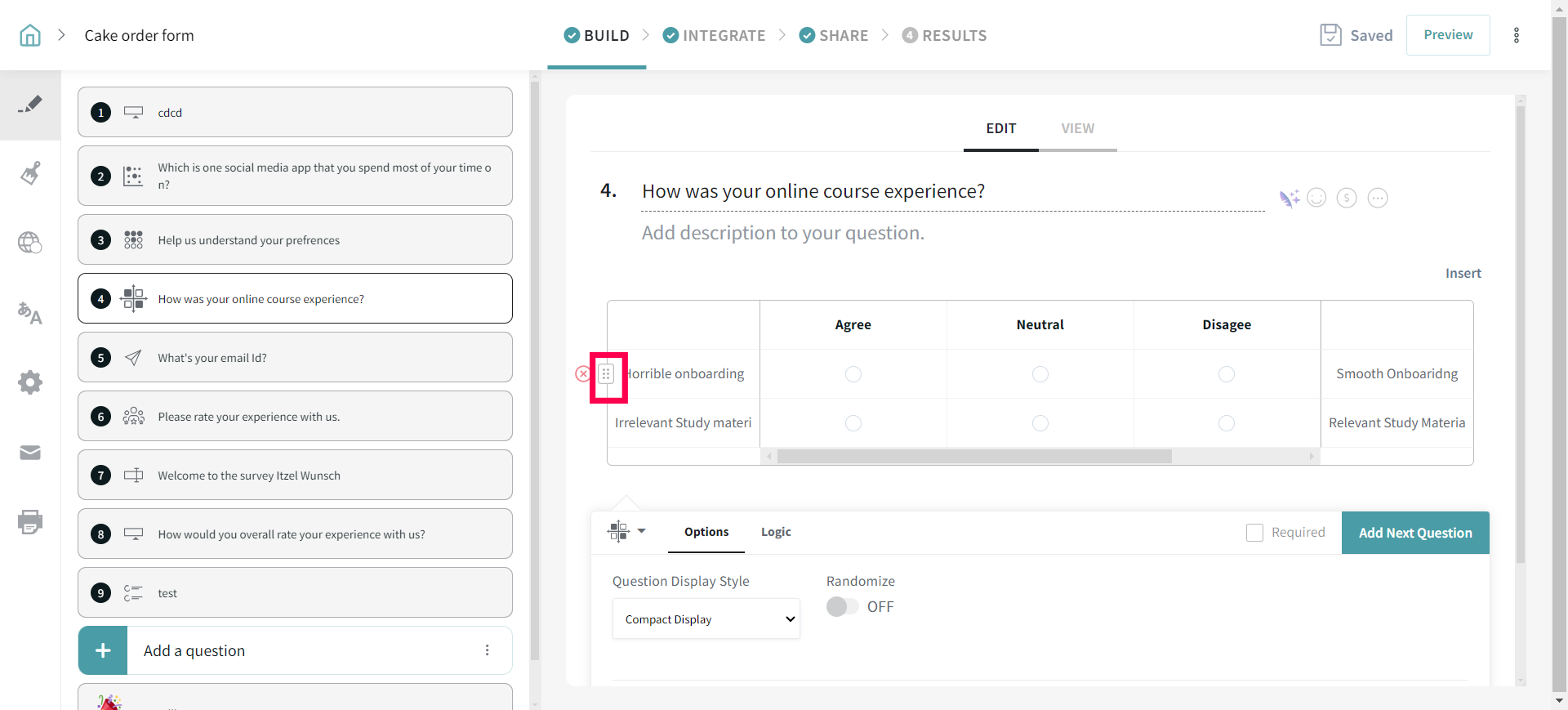
Task: Click the printer icon in left sidebar
Action: click(30, 522)
